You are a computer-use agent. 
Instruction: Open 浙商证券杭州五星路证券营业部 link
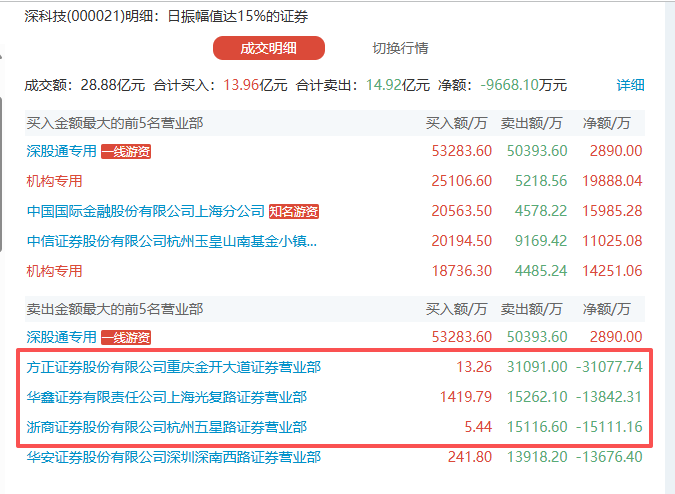(167, 427)
